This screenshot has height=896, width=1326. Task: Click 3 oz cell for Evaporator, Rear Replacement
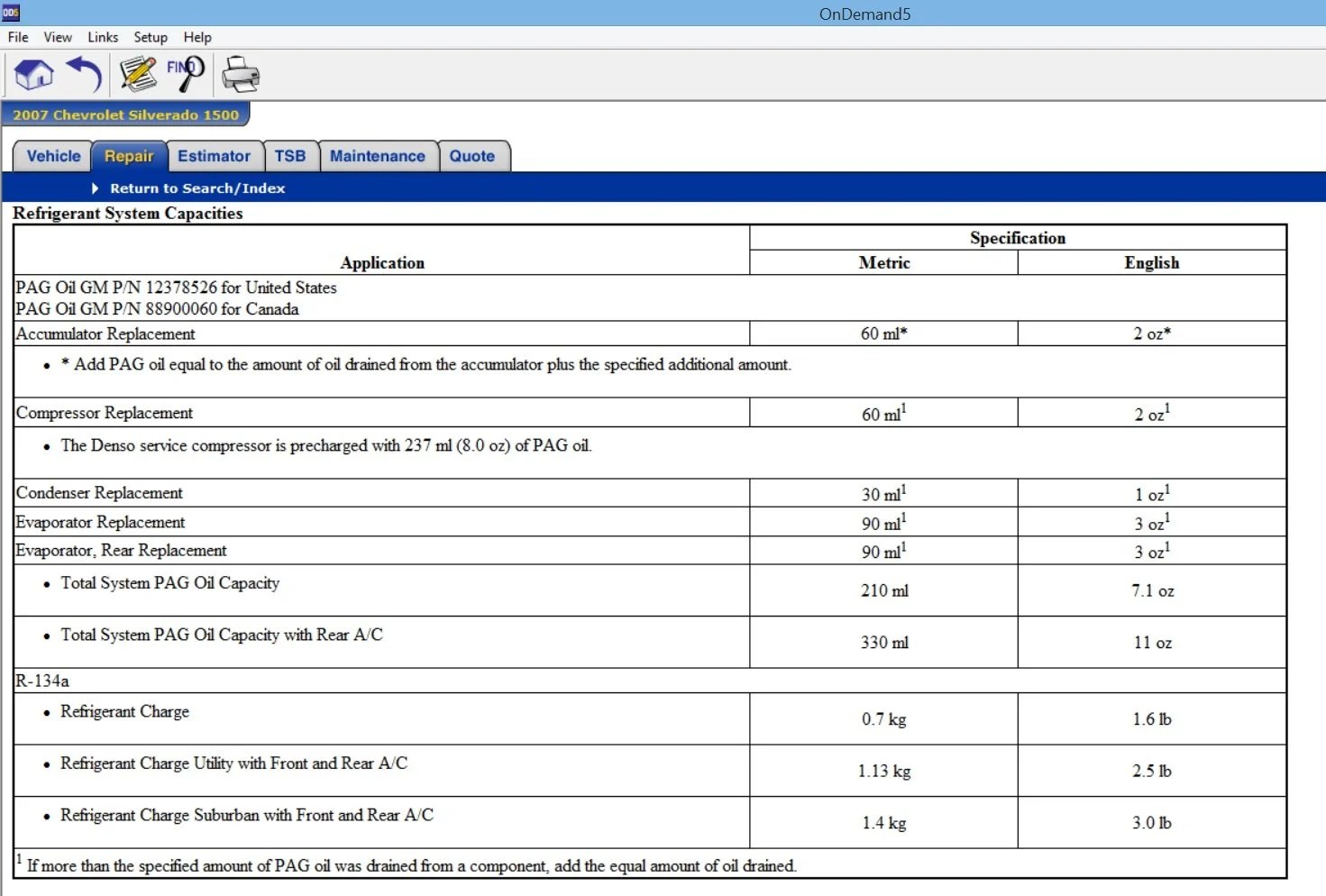(1152, 551)
